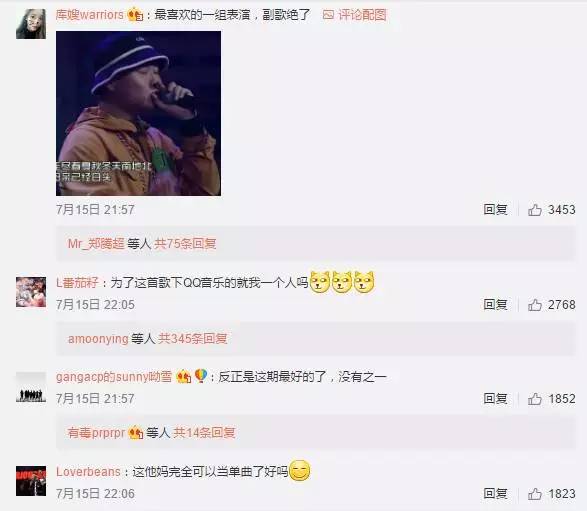Image resolution: width=587 pixels, height=511 pixels.
Task: Open username link 有毒prprpr
Action: 97,433
